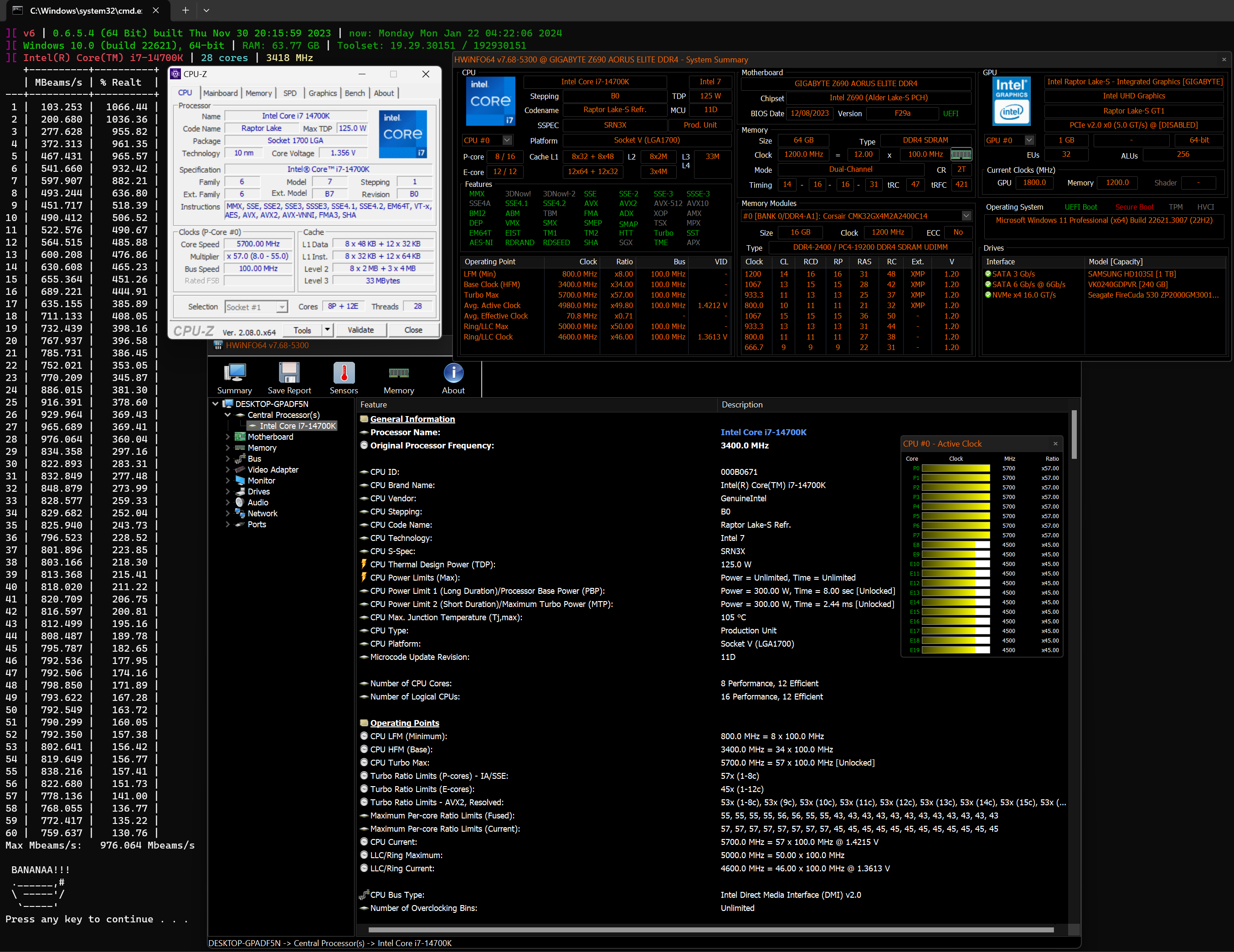This screenshot has height=952, width=1234.
Task: Open the Tools dropdown arrow in CPU-Z
Action: (327, 329)
